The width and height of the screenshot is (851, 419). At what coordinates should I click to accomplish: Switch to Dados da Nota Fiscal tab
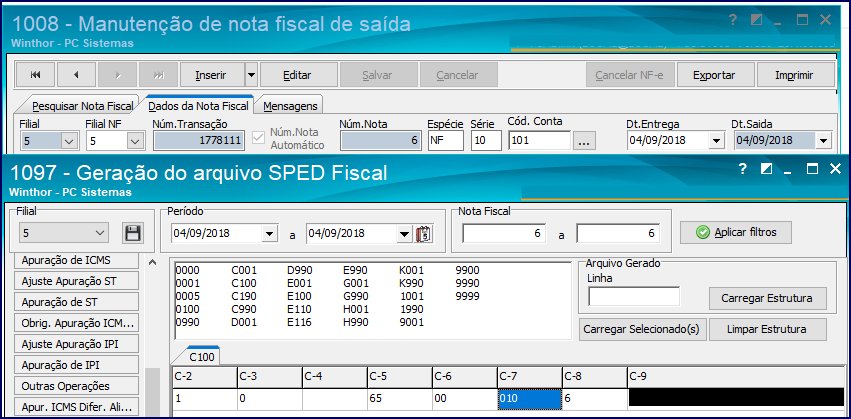[x=198, y=106]
